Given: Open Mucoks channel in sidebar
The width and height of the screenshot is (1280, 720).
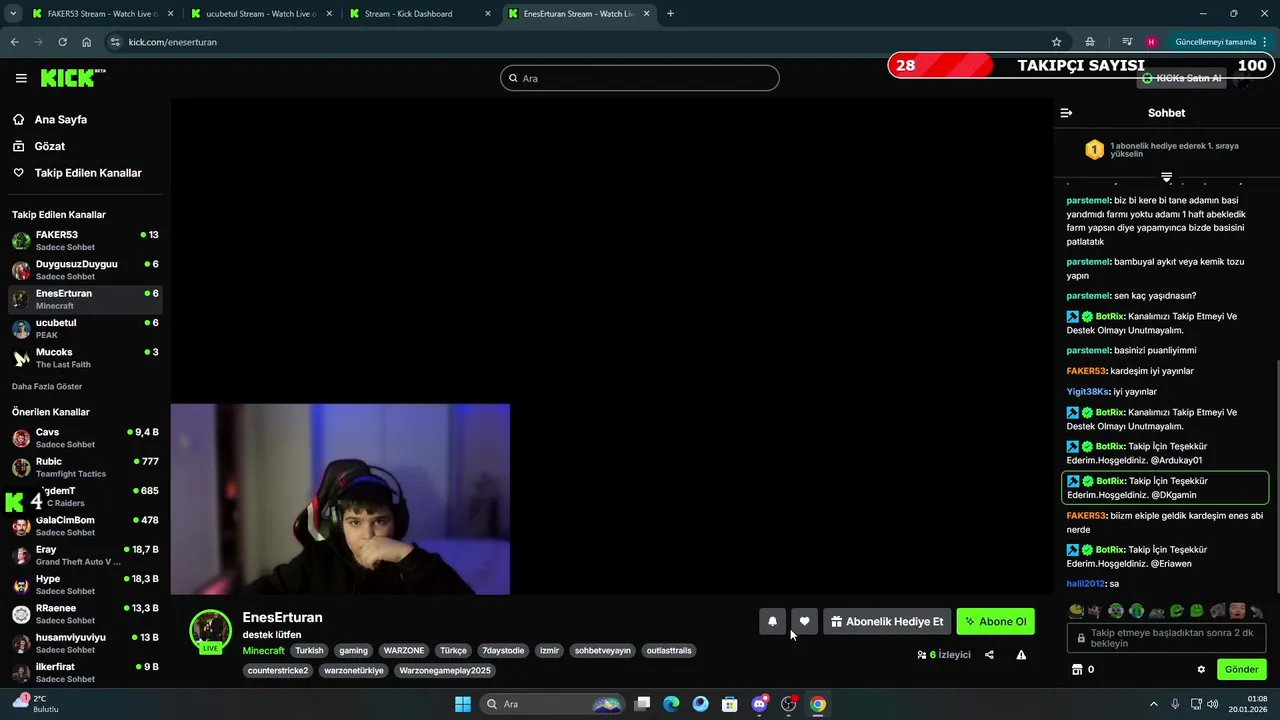Looking at the screenshot, I should (85, 358).
